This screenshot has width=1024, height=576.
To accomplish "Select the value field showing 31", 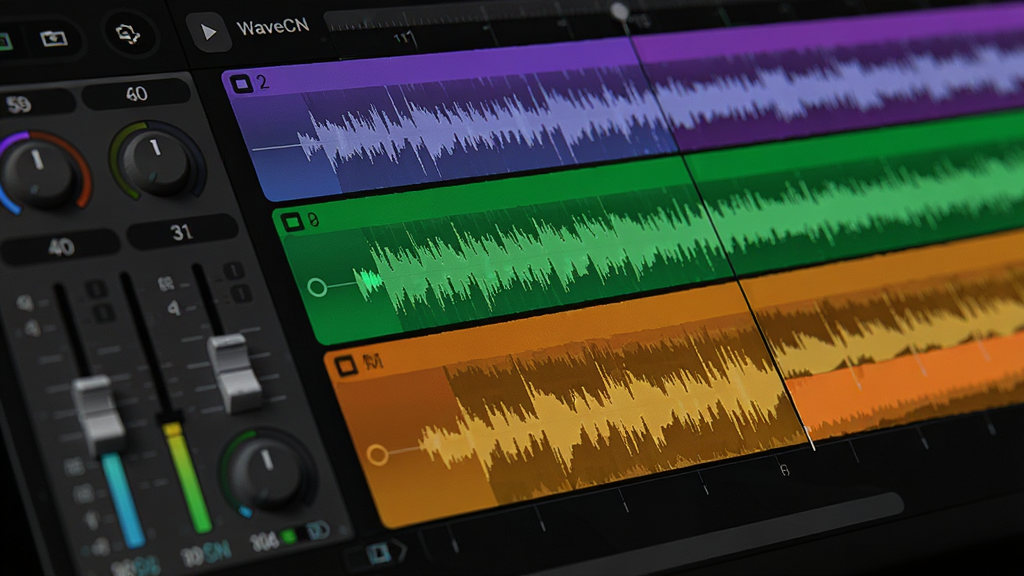I will click(x=182, y=232).
